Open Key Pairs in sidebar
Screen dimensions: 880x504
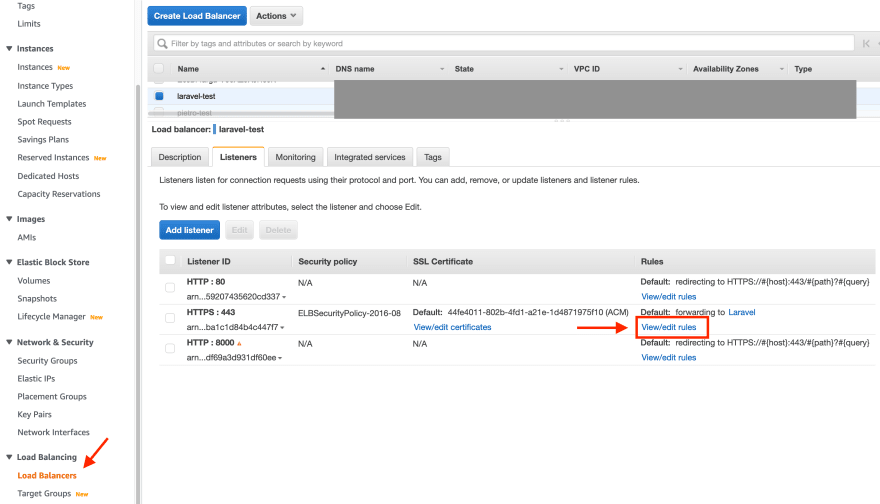click(x=34, y=415)
